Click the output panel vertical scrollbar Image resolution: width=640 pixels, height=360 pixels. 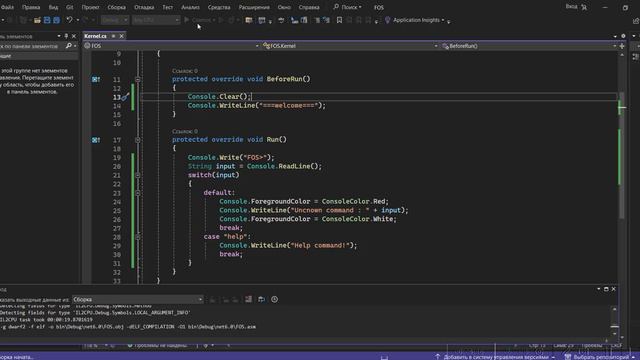pos(614,323)
